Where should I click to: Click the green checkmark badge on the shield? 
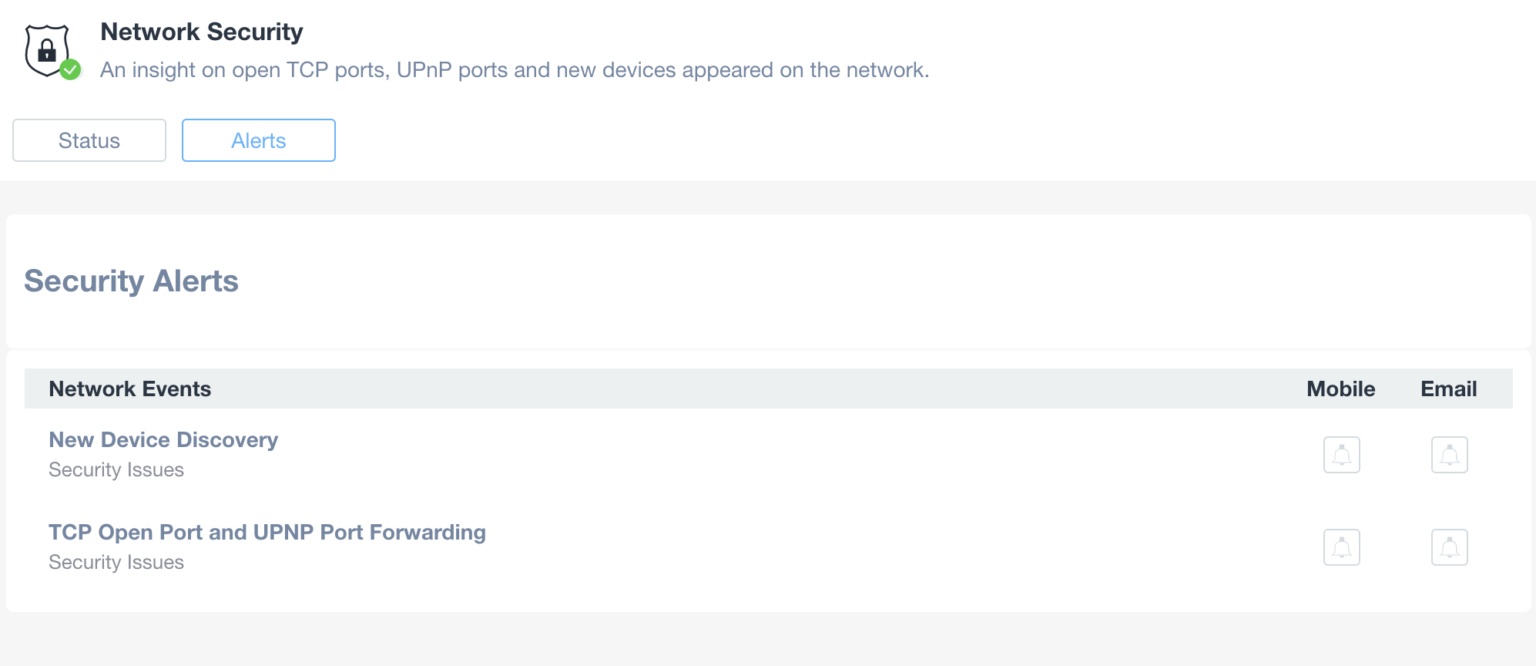tap(70, 70)
